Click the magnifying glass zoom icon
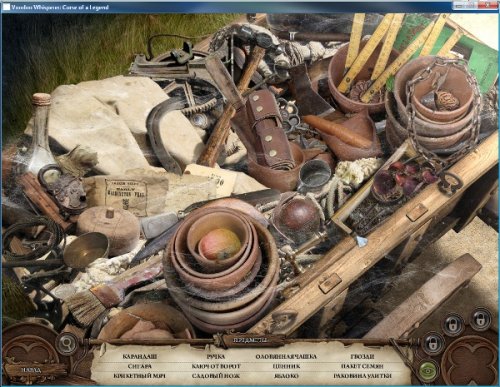This screenshot has width=500, height=387. (68, 343)
